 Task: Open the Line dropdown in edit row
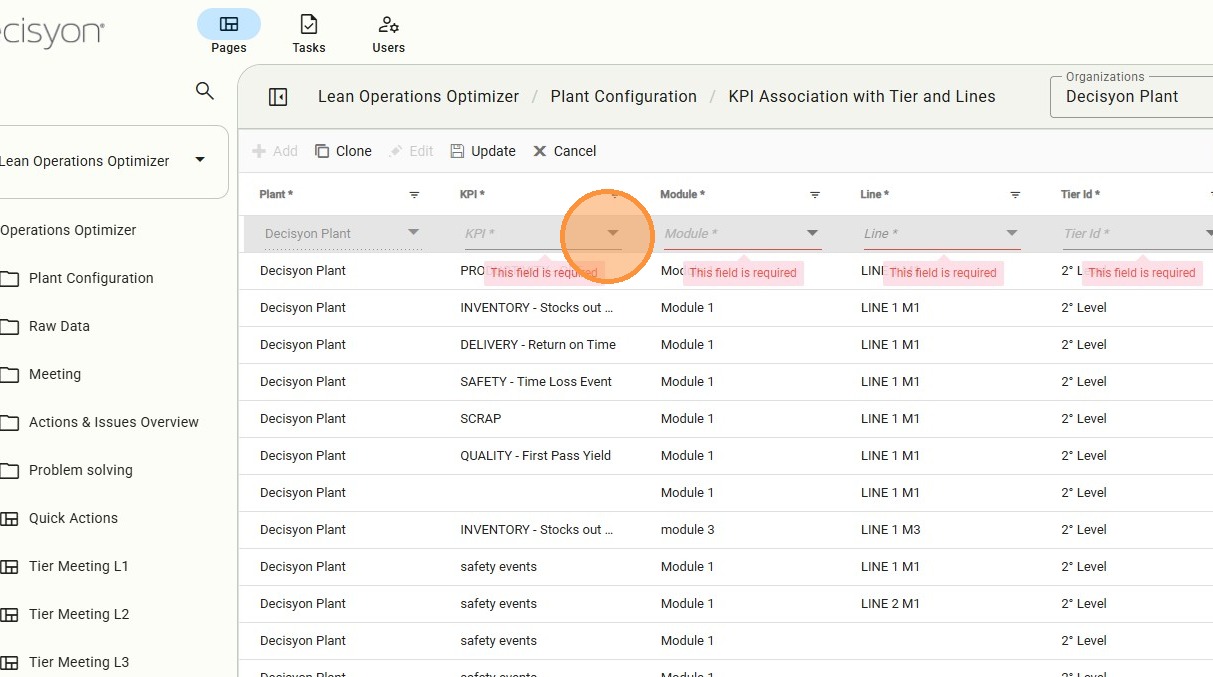(1011, 233)
